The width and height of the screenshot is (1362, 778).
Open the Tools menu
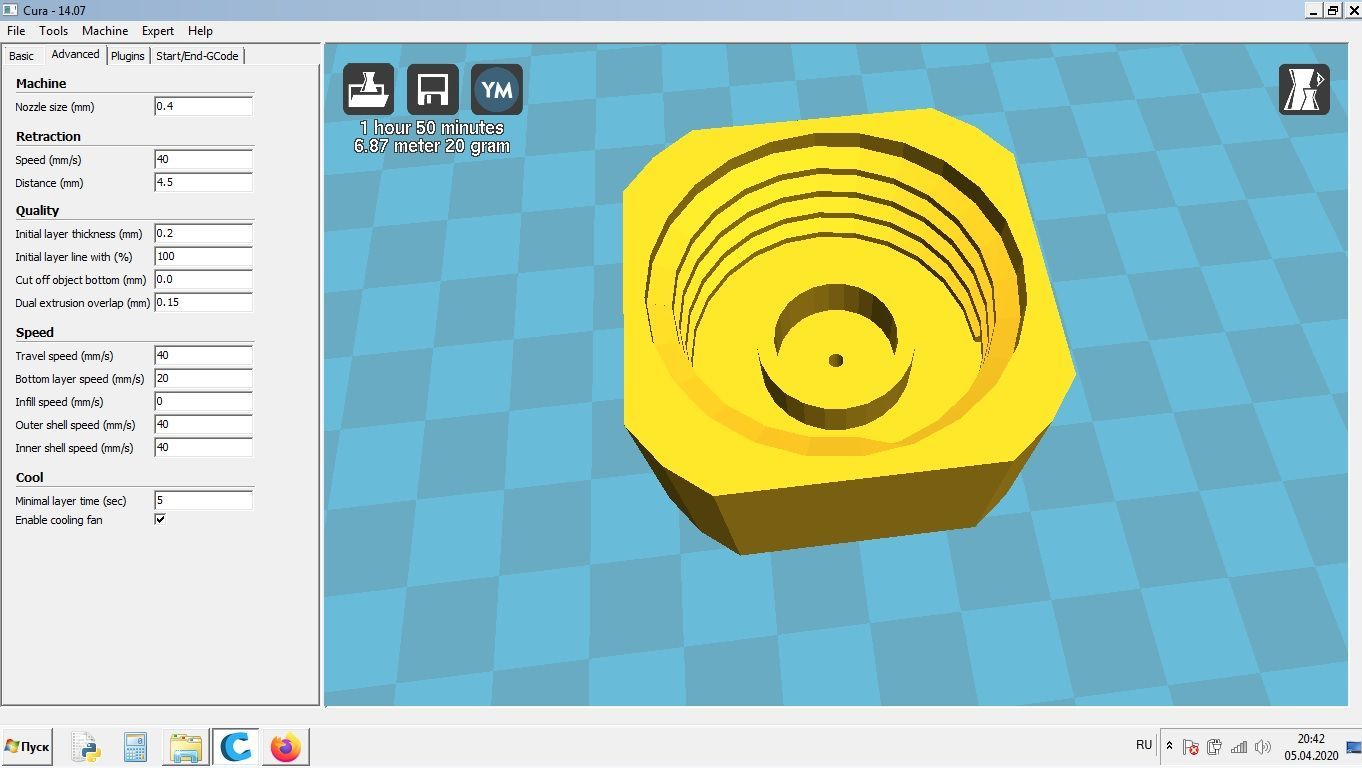tap(54, 31)
